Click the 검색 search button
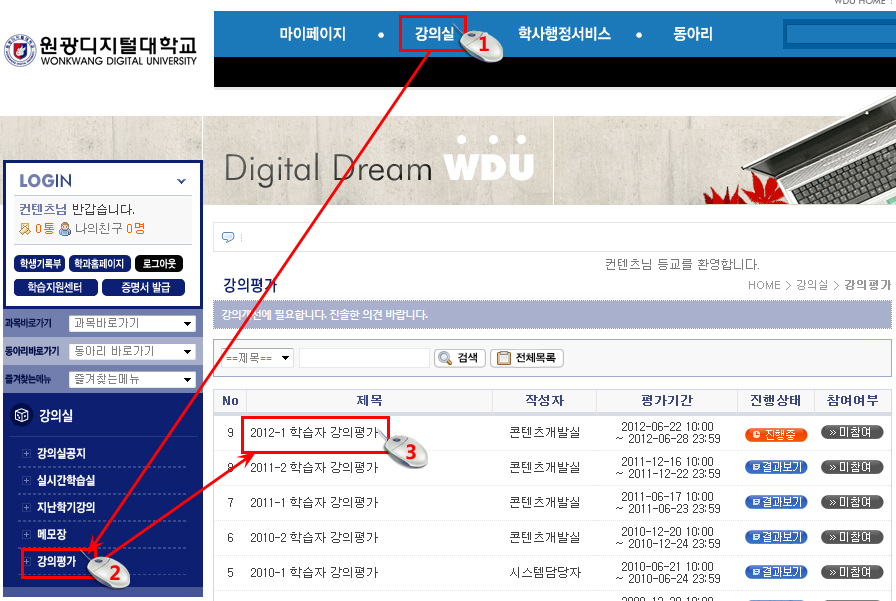896x601 pixels. tap(459, 358)
